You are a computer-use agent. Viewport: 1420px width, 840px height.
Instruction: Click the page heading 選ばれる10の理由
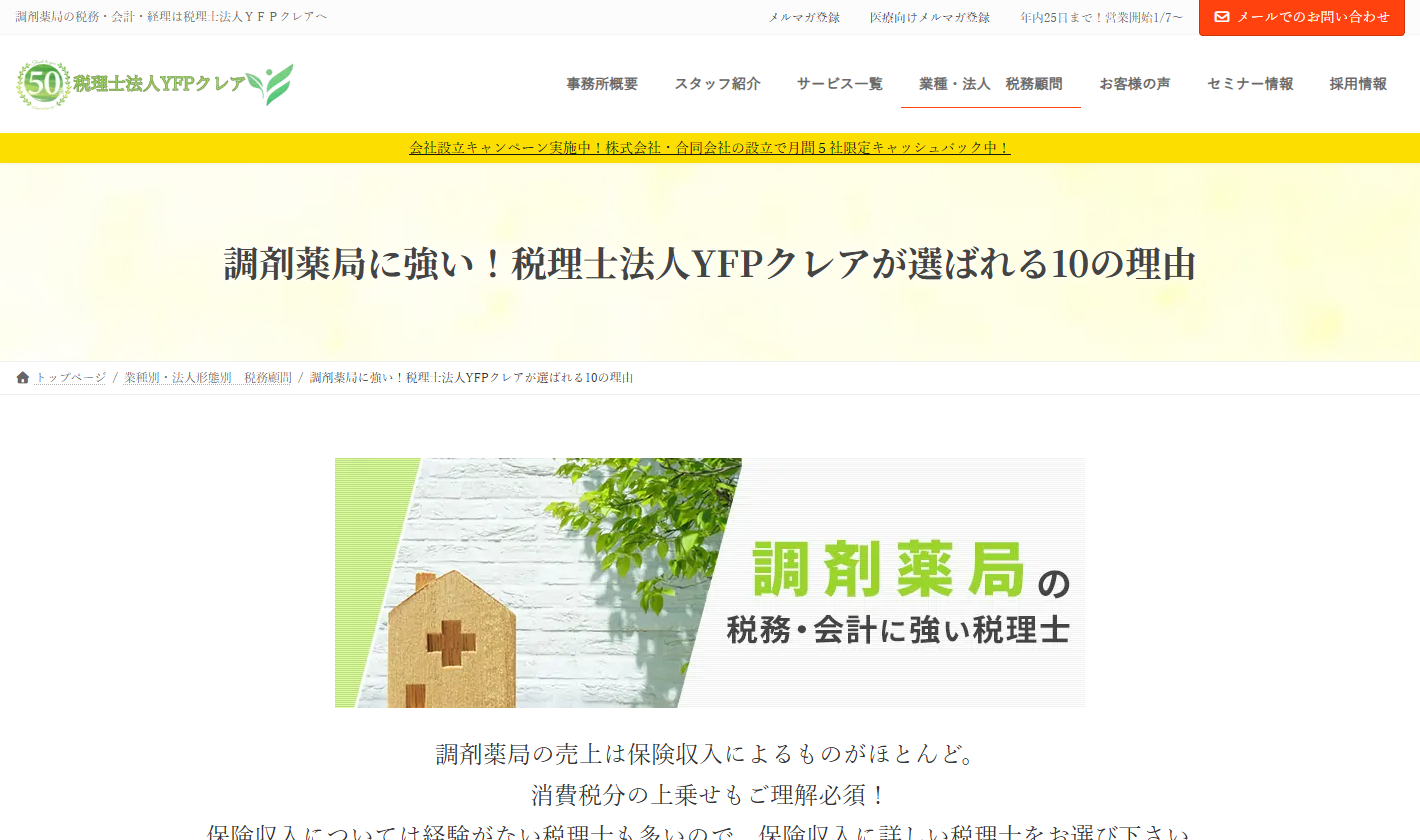[x=710, y=264]
